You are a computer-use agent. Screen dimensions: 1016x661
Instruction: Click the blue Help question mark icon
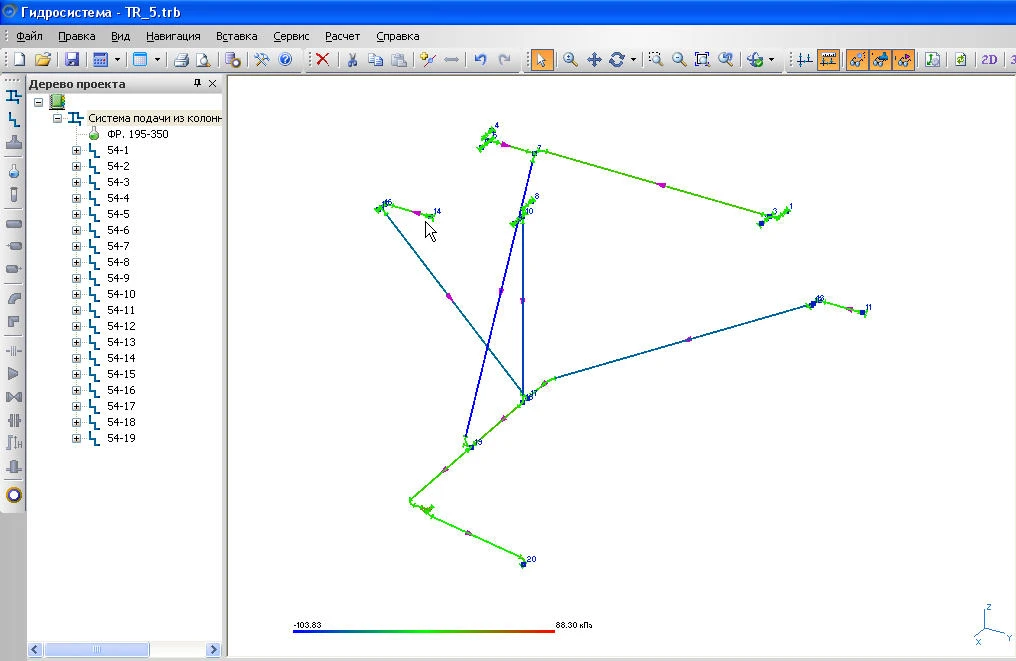(286, 60)
